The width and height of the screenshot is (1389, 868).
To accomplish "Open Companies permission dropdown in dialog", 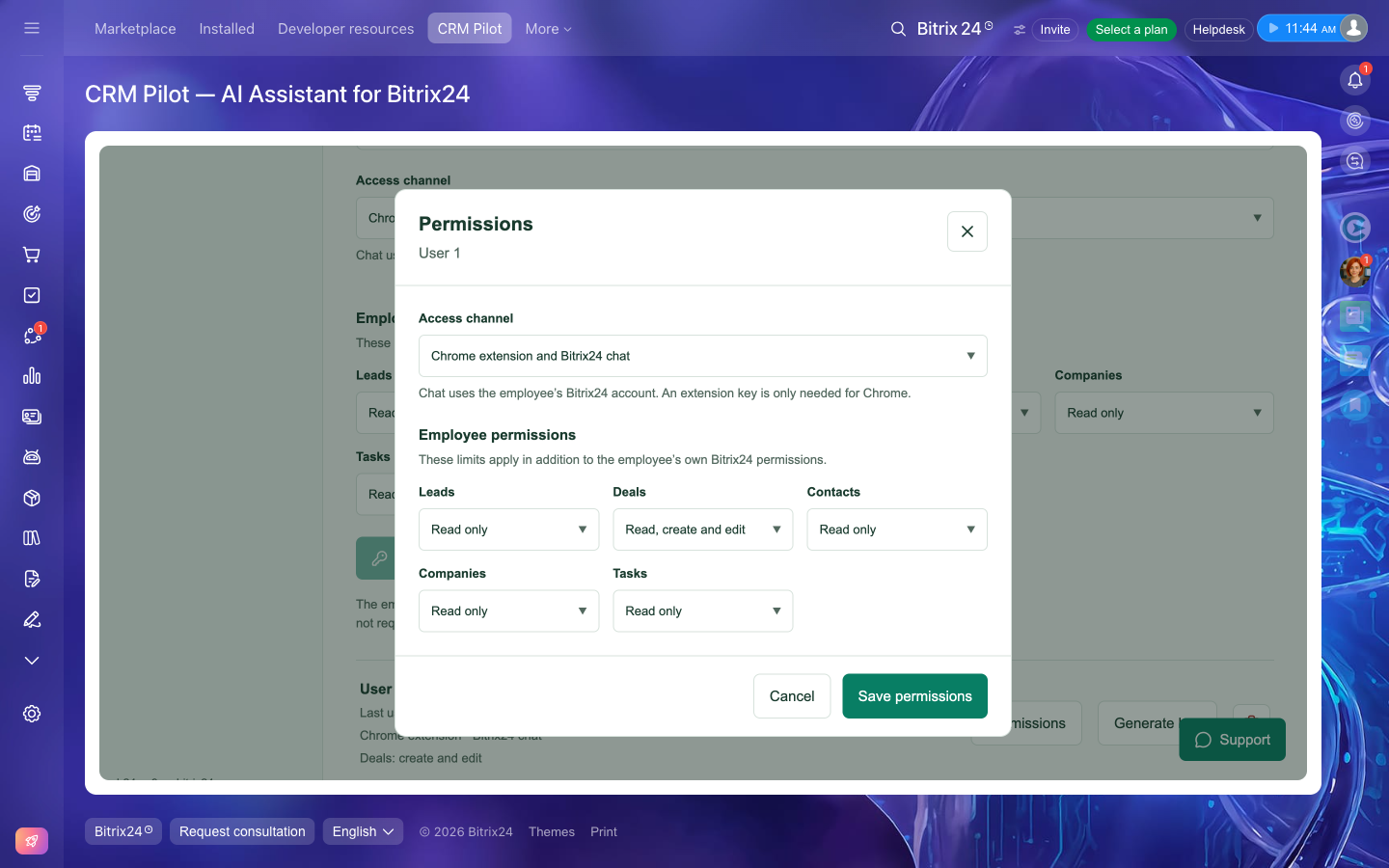I will pos(509,611).
